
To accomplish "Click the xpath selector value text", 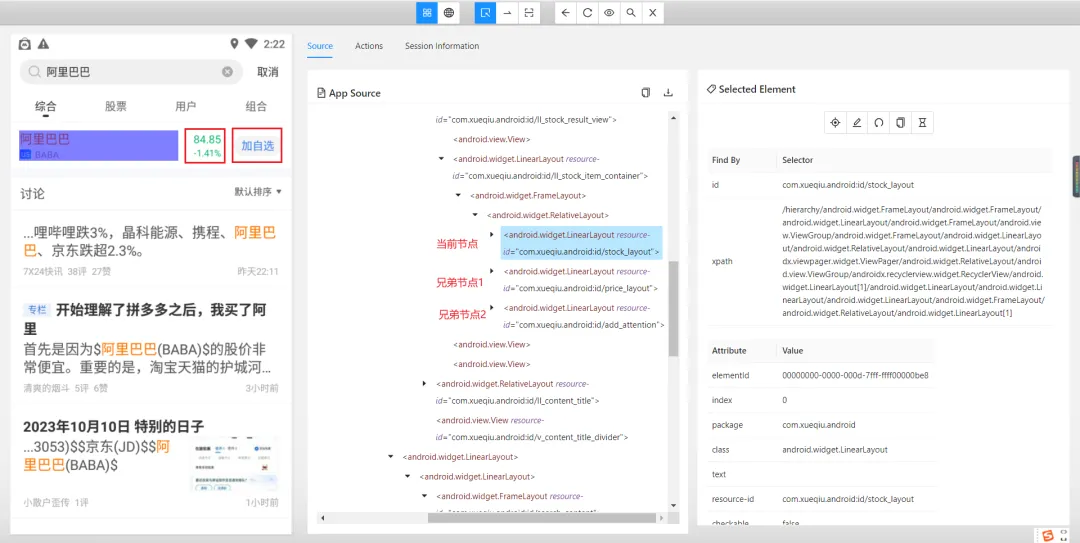I will pyautogui.click(x=913, y=261).
